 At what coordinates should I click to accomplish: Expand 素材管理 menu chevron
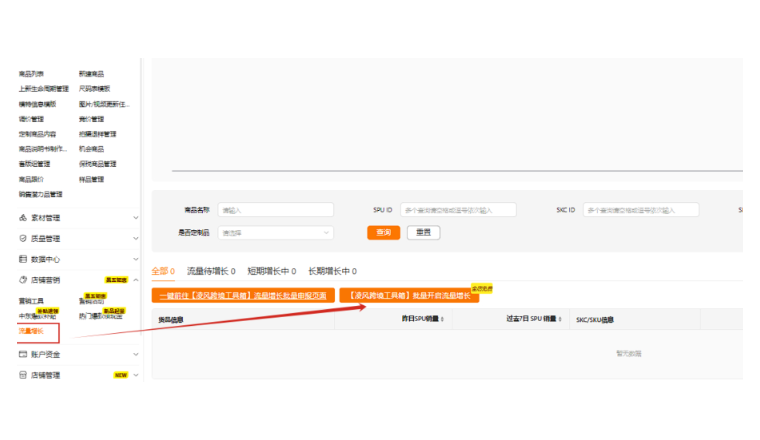point(136,218)
